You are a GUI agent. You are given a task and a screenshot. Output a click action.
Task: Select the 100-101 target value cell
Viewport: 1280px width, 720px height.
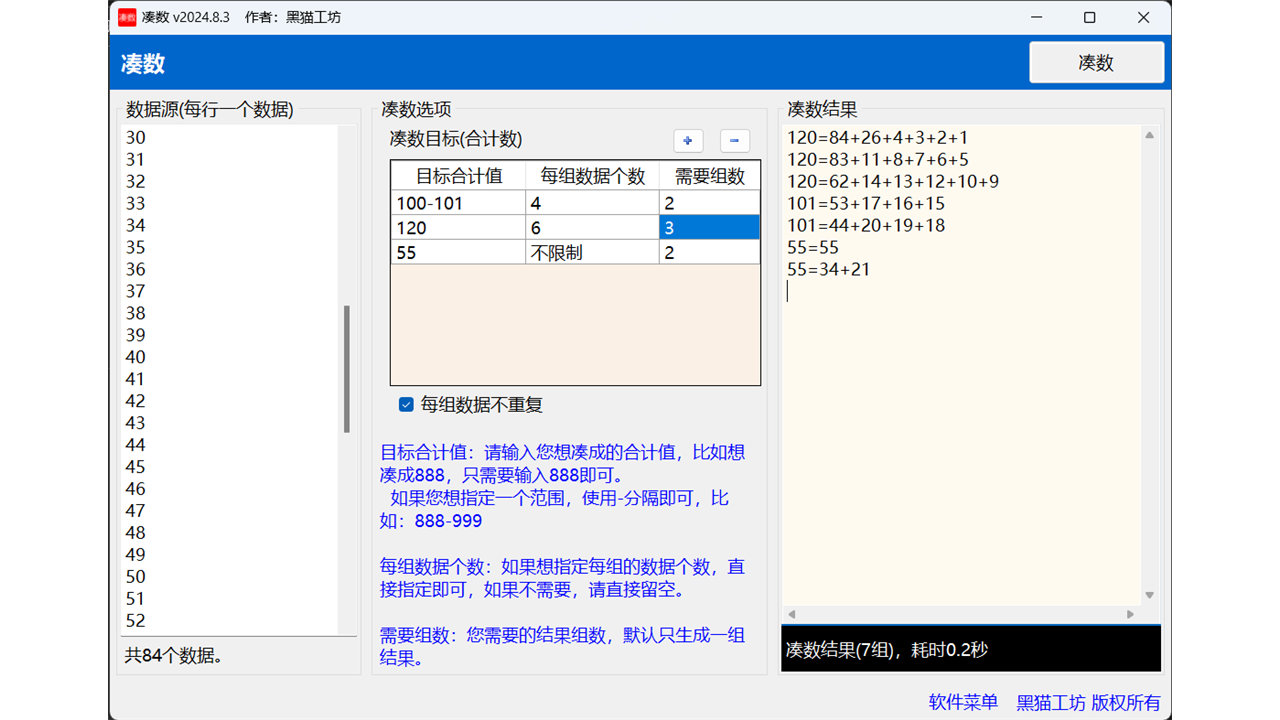[x=457, y=202]
